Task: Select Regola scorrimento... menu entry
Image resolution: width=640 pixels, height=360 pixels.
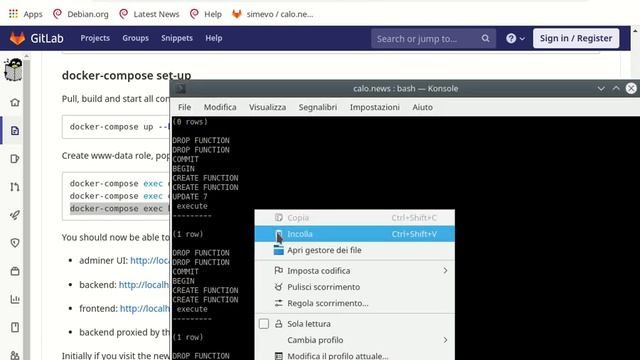Action: (355, 303)
